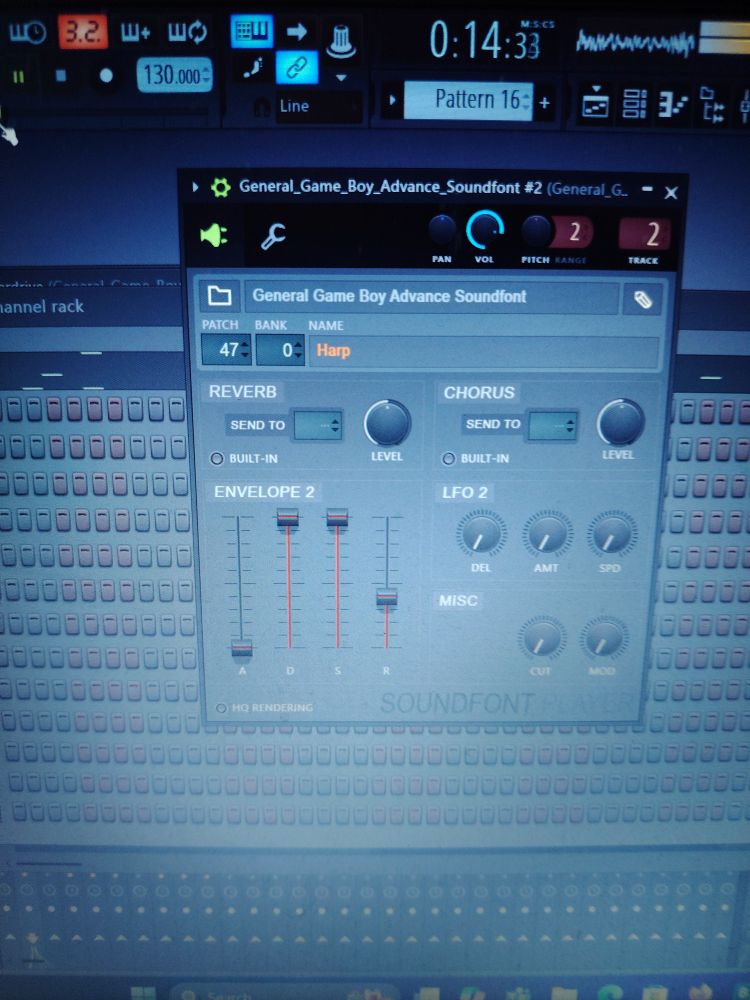750x1000 pixels.
Task: Click the countdown before recording icon
Action: 83,32
